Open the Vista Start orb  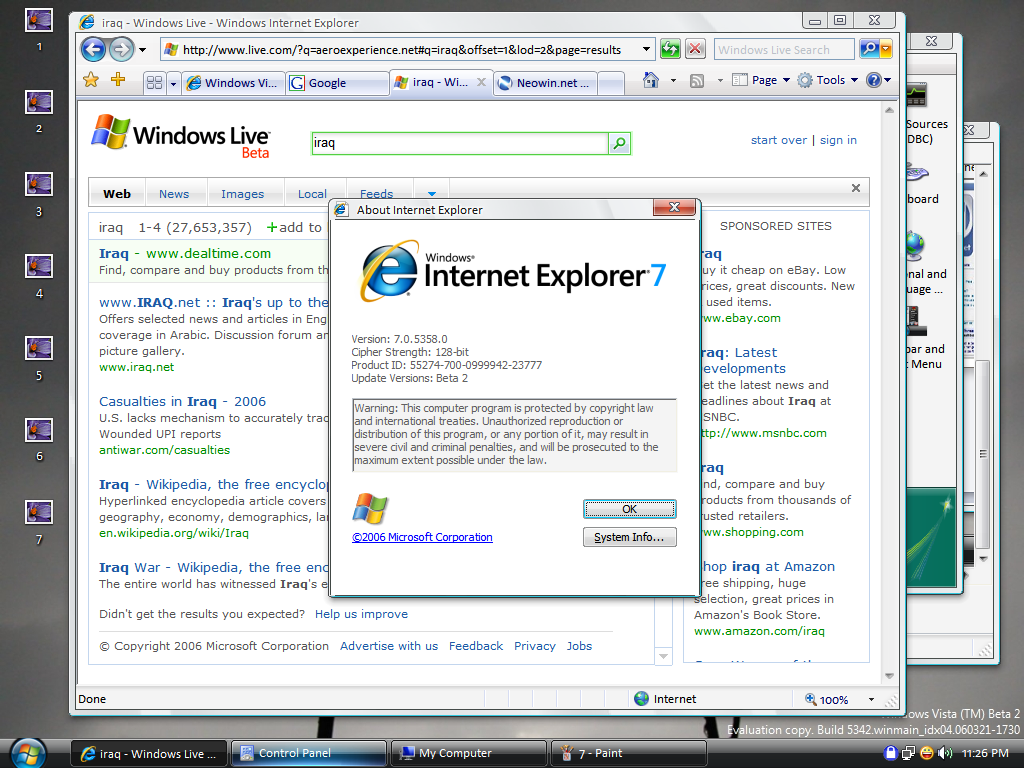(28, 753)
